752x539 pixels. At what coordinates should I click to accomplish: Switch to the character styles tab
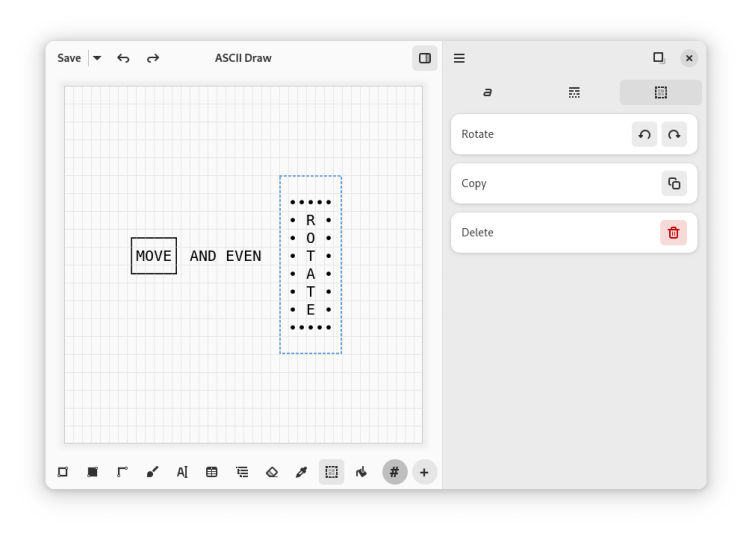pos(487,93)
